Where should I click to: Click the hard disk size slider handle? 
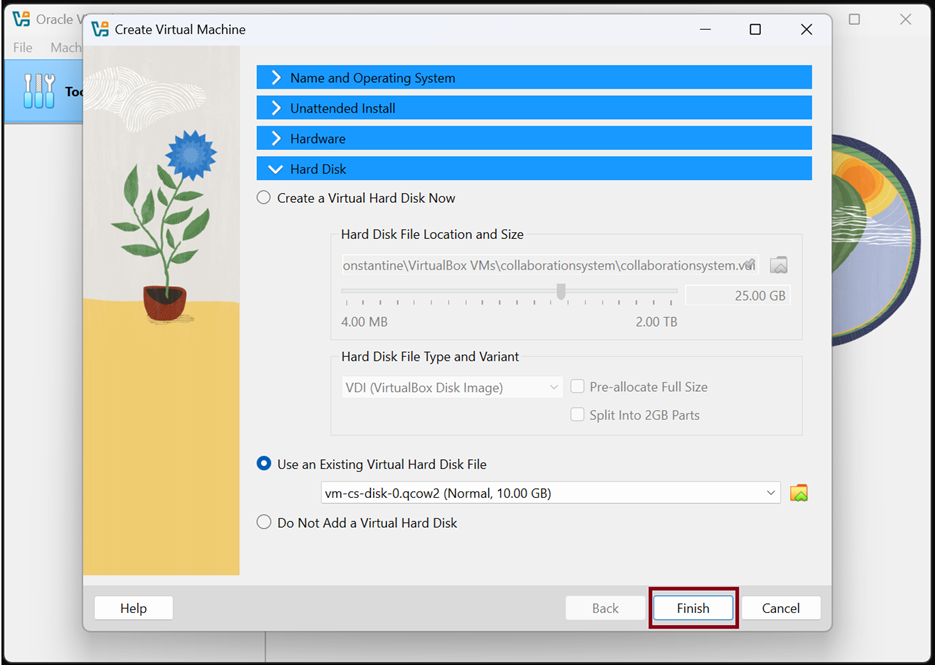pyautogui.click(x=561, y=292)
